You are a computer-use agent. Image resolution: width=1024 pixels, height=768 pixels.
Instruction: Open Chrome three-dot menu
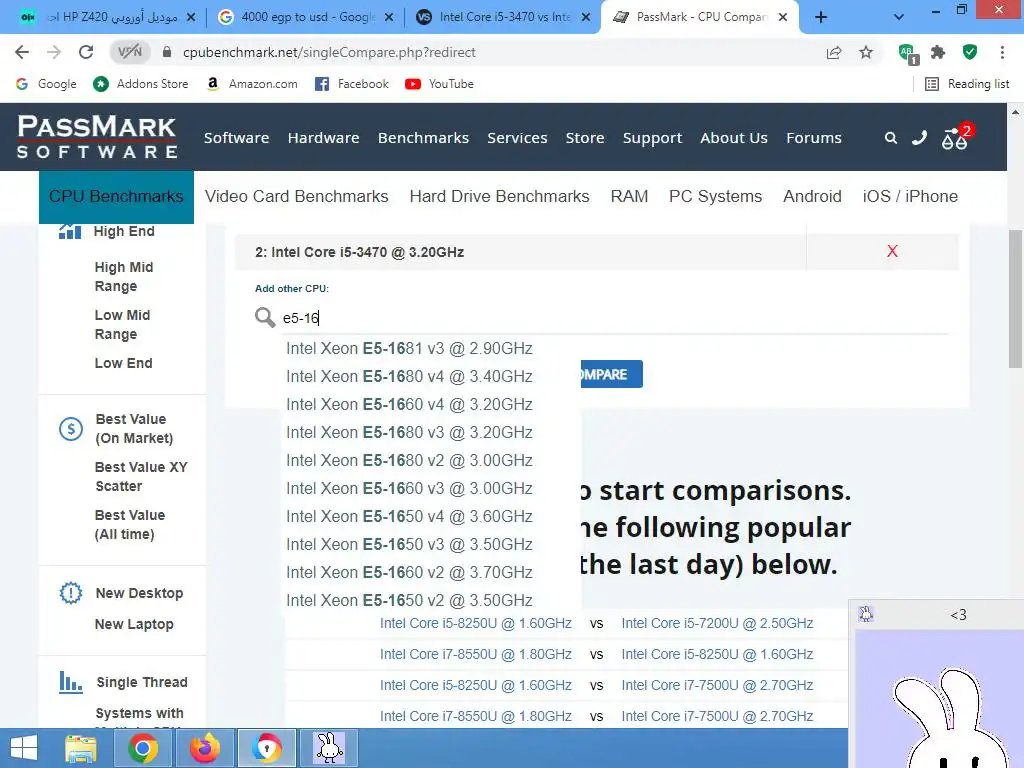pyautogui.click(x=1002, y=52)
